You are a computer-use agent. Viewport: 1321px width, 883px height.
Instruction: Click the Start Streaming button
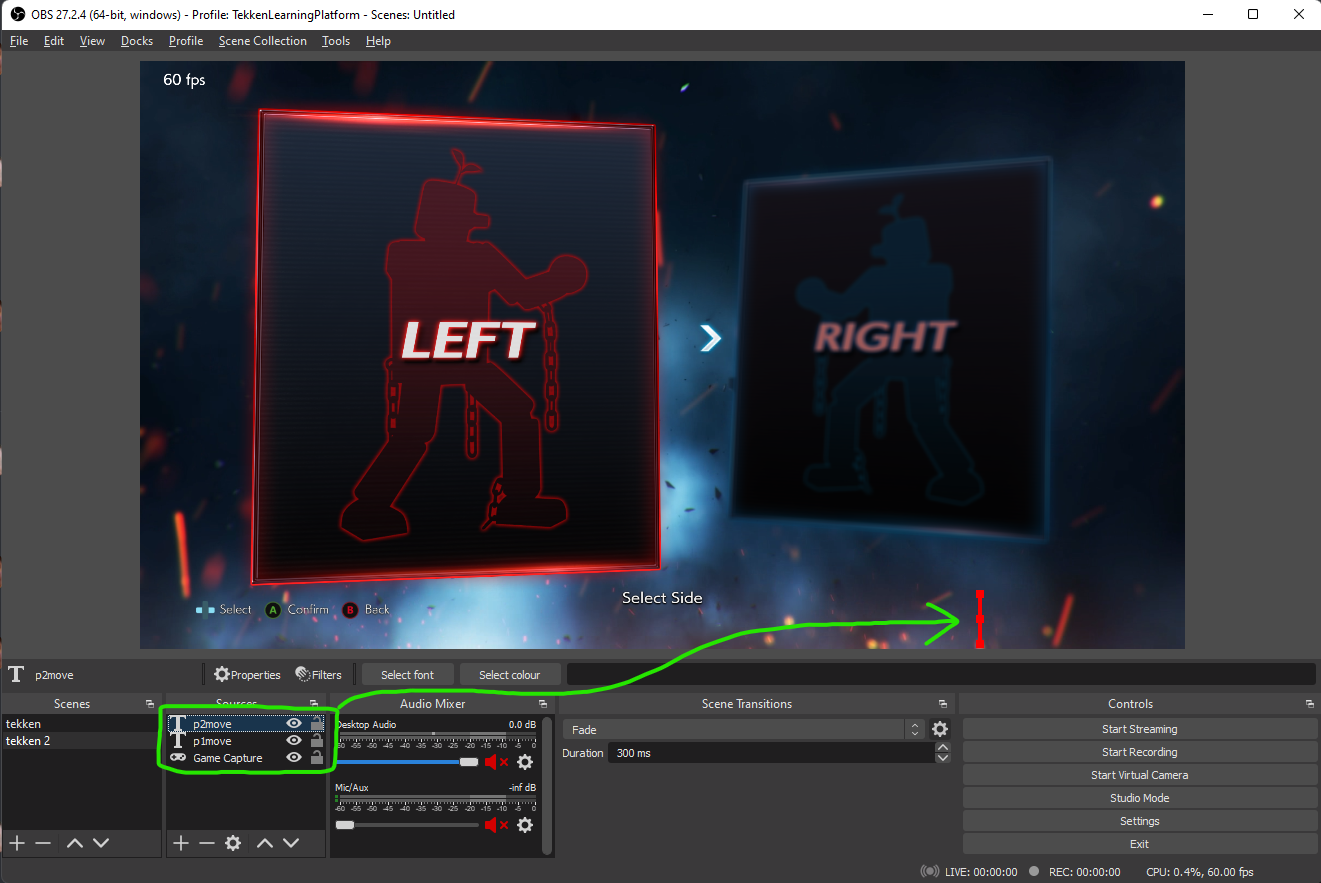(x=1140, y=729)
